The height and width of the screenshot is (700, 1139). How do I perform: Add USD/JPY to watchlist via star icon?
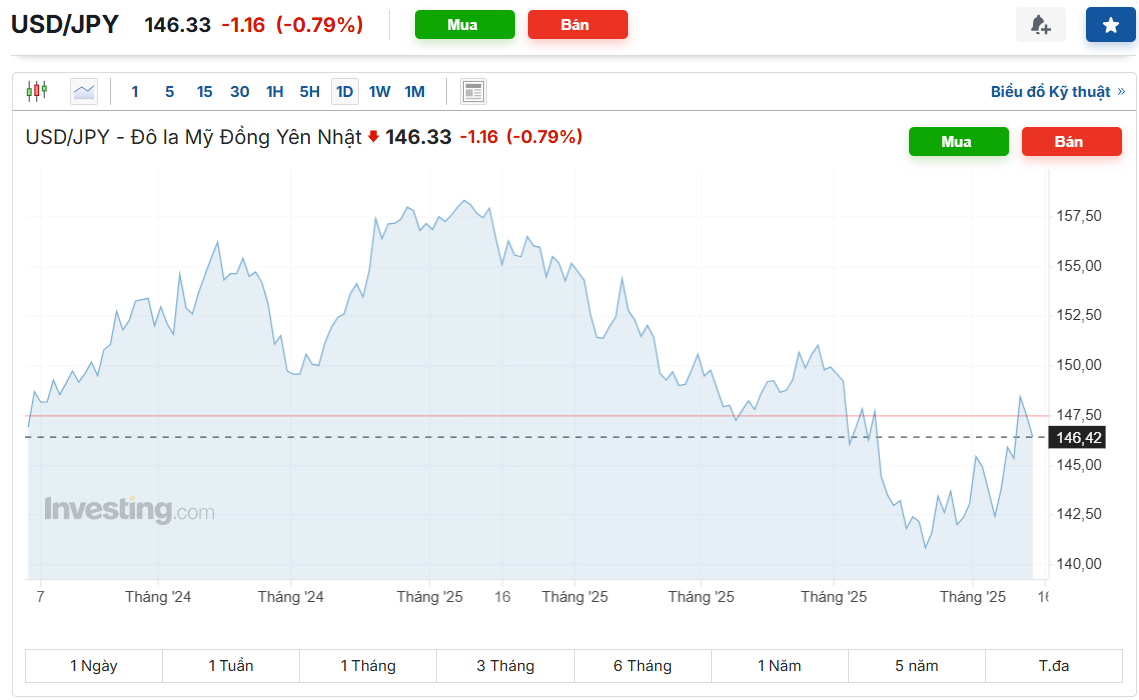[1110, 25]
